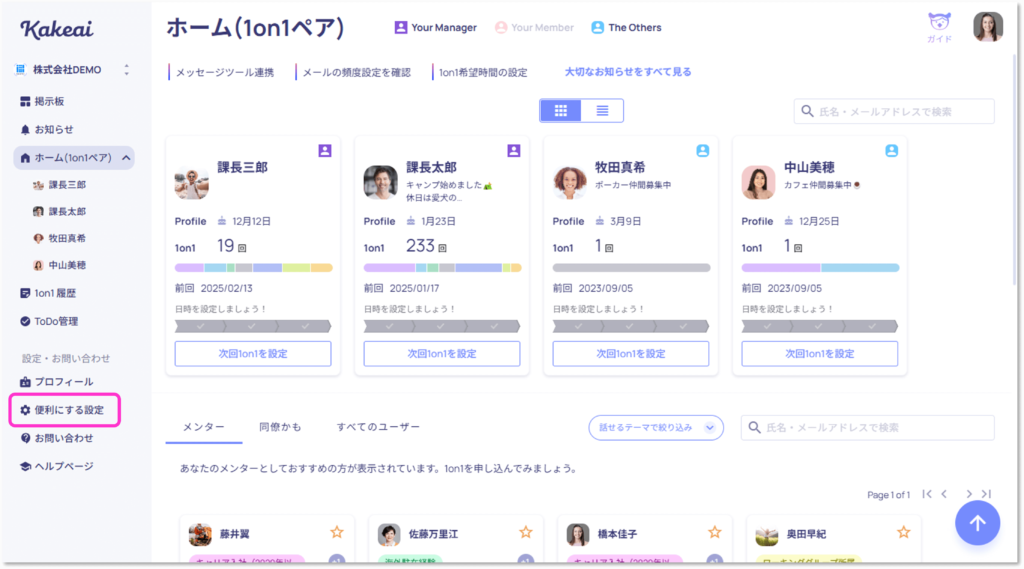Focus top name/email search field
The width and height of the screenshot is (1024, 569).
pyautogui.click(x=894, y=112)
